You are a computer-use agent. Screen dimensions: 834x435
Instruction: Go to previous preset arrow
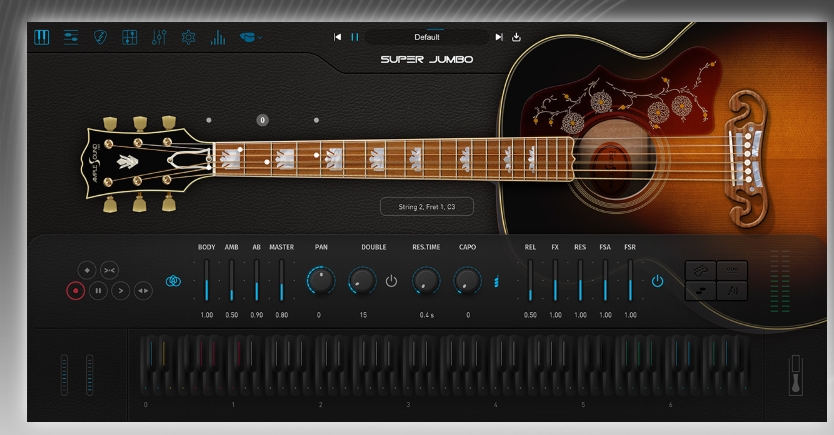pos(337,37)
